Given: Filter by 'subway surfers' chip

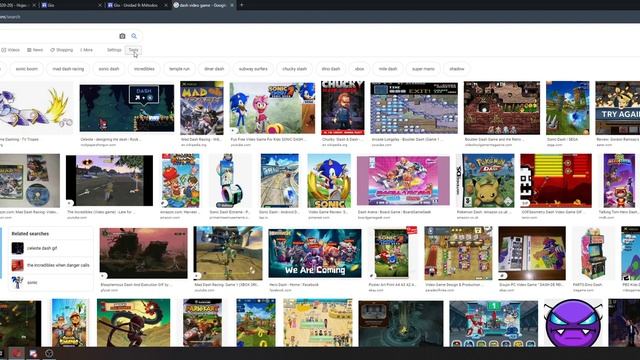Looking at the screenshot, I should point(253,69).
